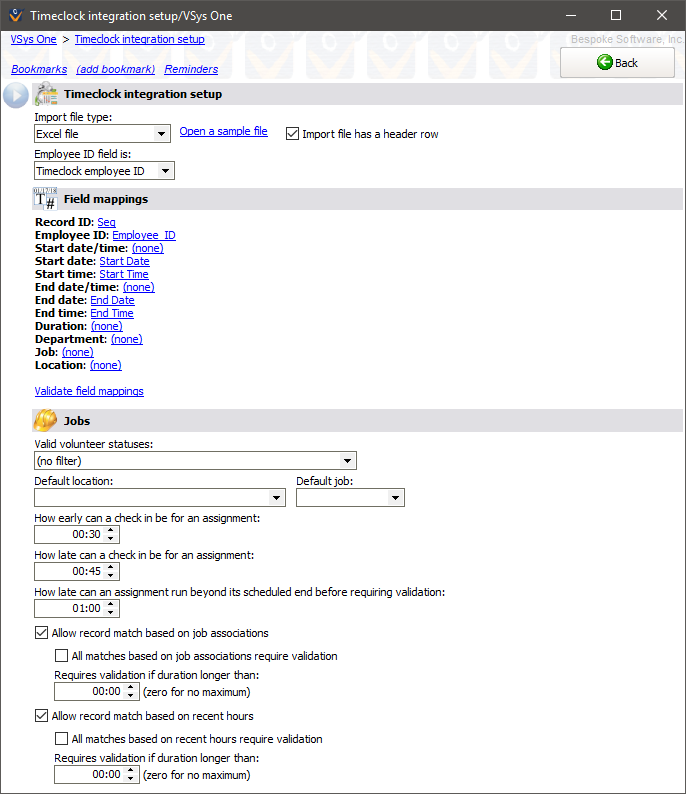
Task: Disable record match based on job associations
Action: pyautogui.click(x=41, y=633)
